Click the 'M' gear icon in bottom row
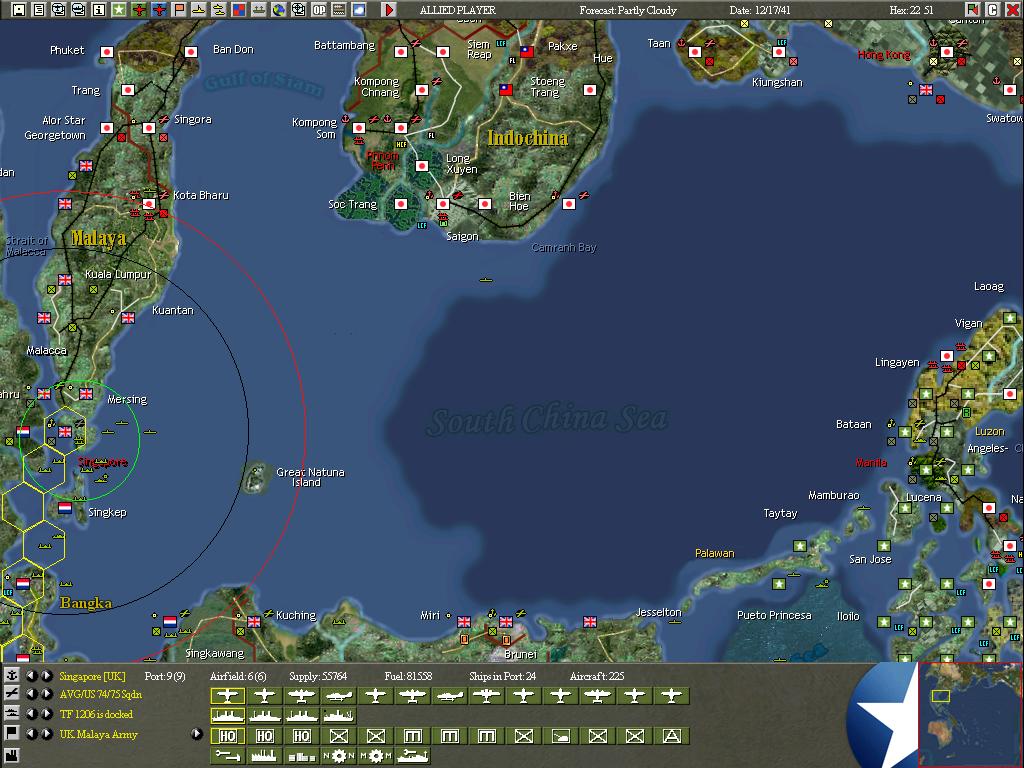This screenshot has width=1024, height=768. (x=376, y=756)
